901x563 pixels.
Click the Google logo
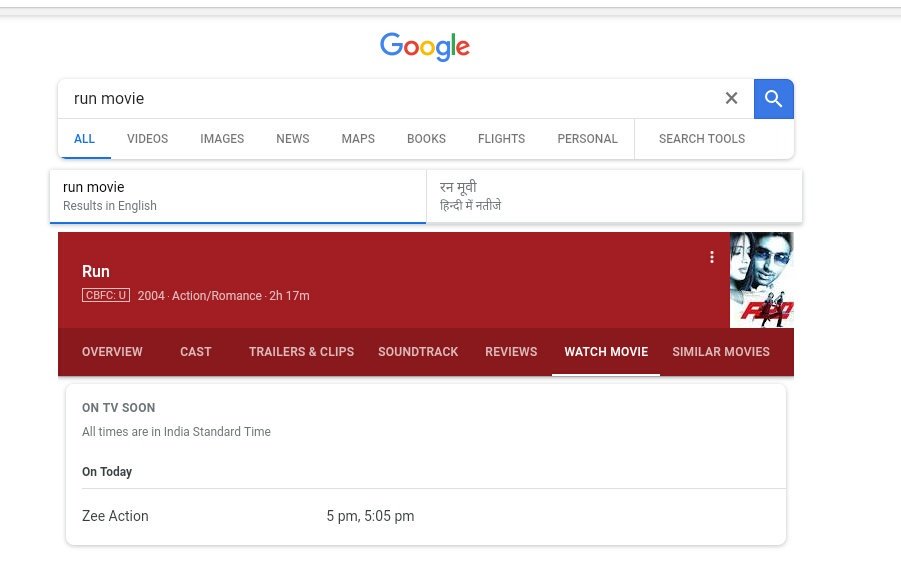coord(425,47)
